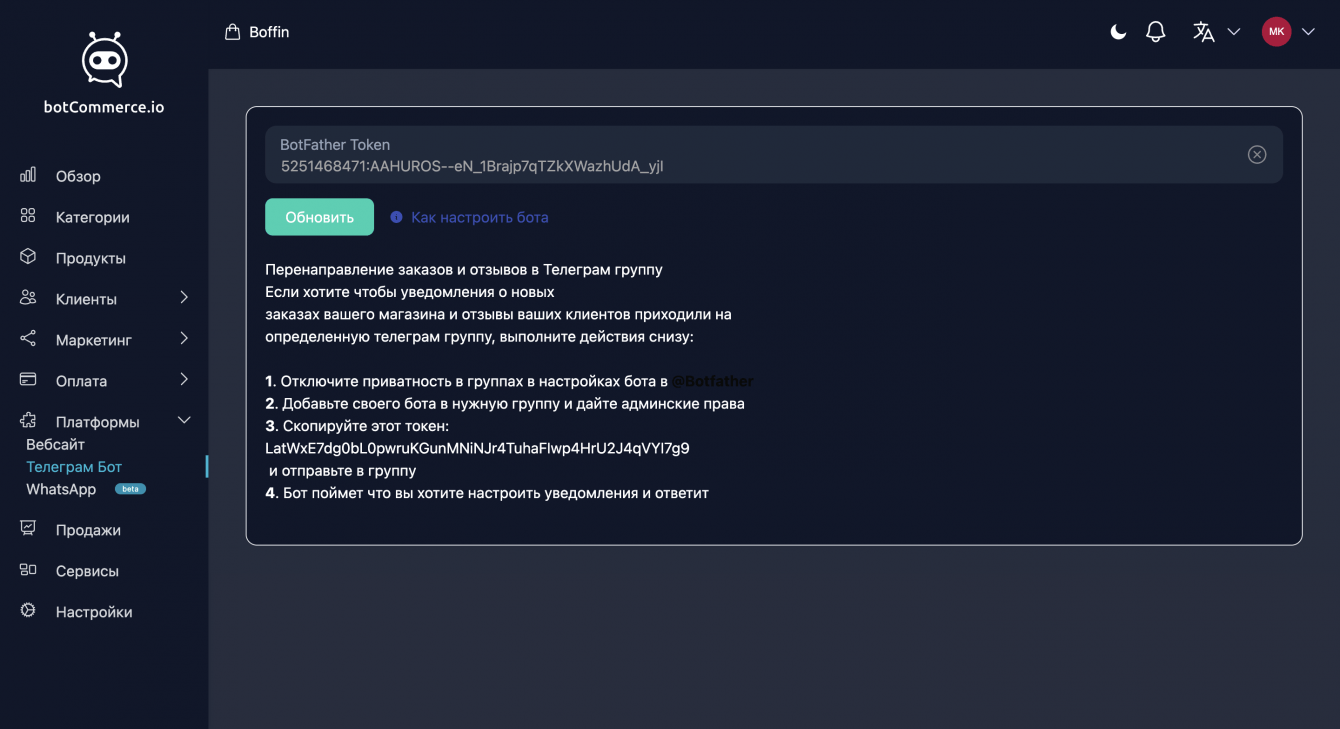Click the Boffin store name
Screen dimensions: 1340x729
269,32
